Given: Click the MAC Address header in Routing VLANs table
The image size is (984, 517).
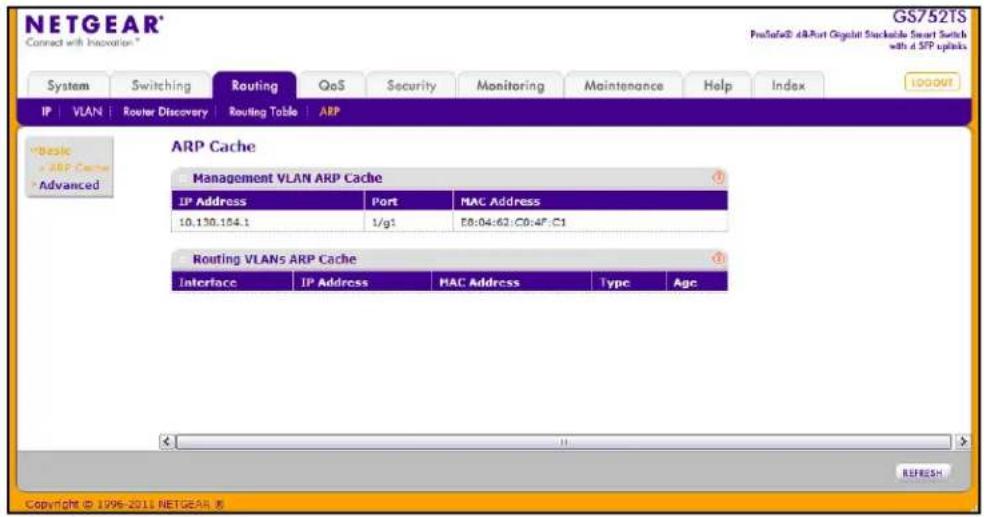Looking at the screenshot, I should tap(511, 282).
